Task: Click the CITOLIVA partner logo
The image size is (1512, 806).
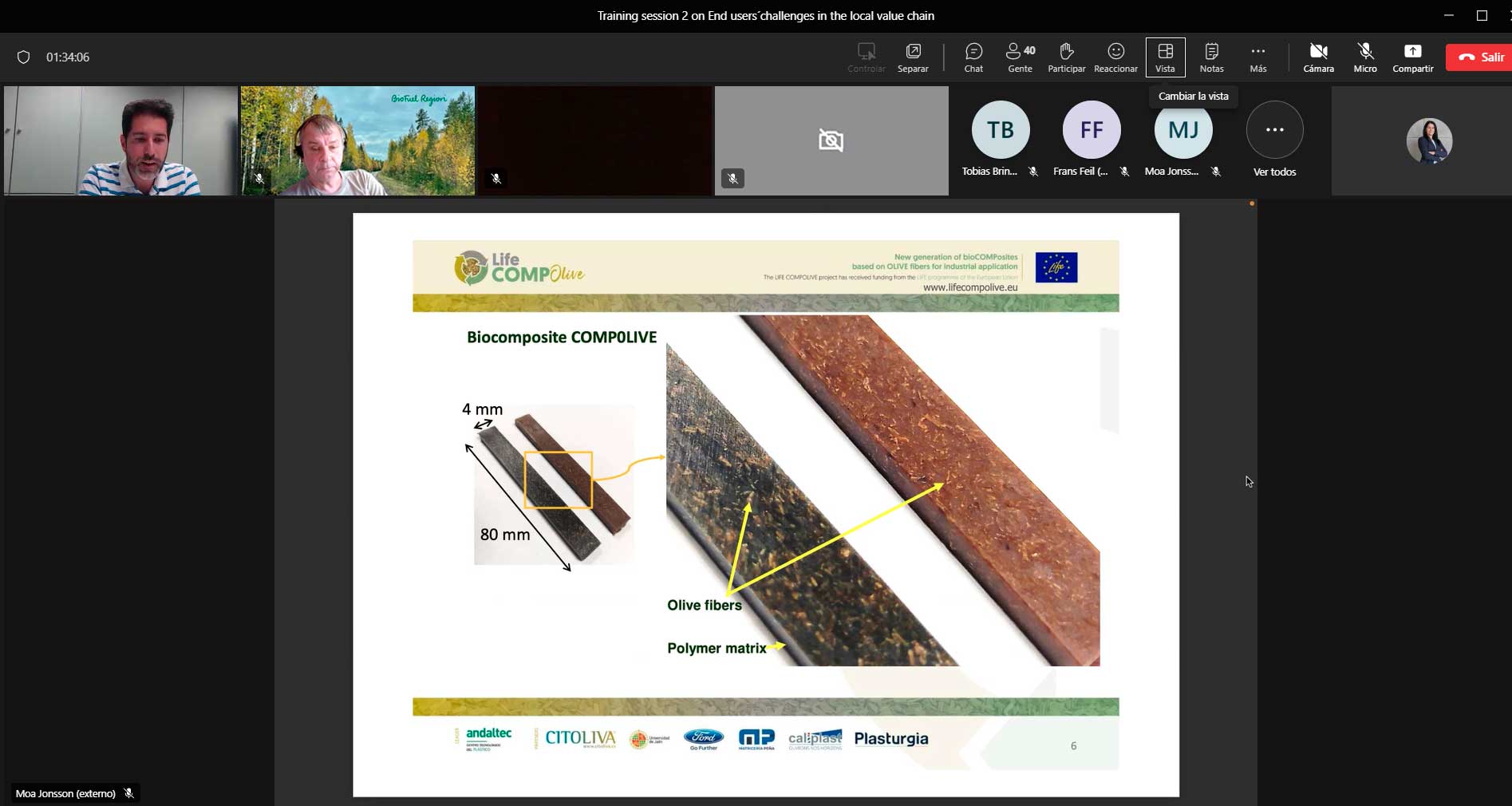Action: pyautogui.click(x=580, y=739)
